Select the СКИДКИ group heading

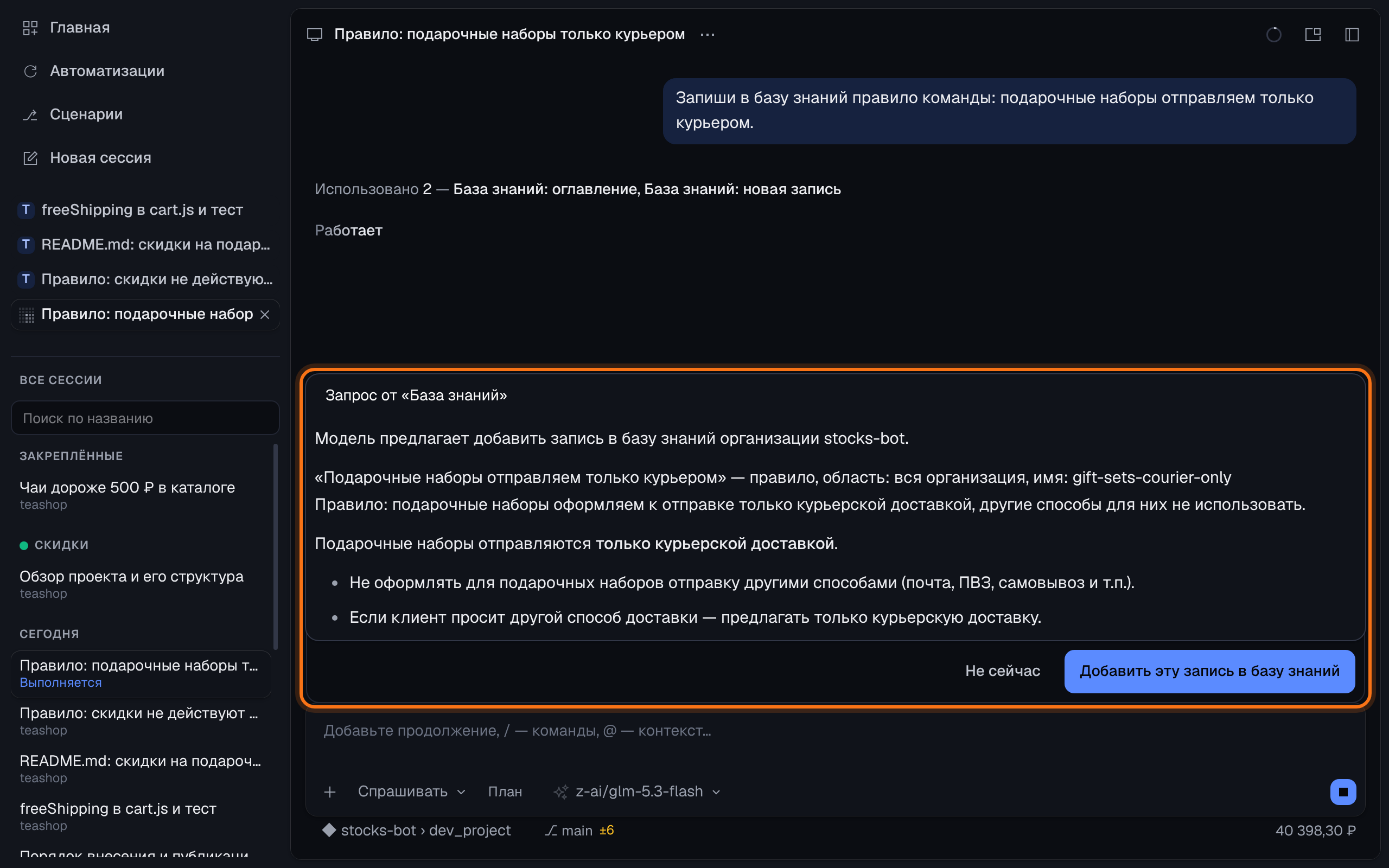(61, 545)
